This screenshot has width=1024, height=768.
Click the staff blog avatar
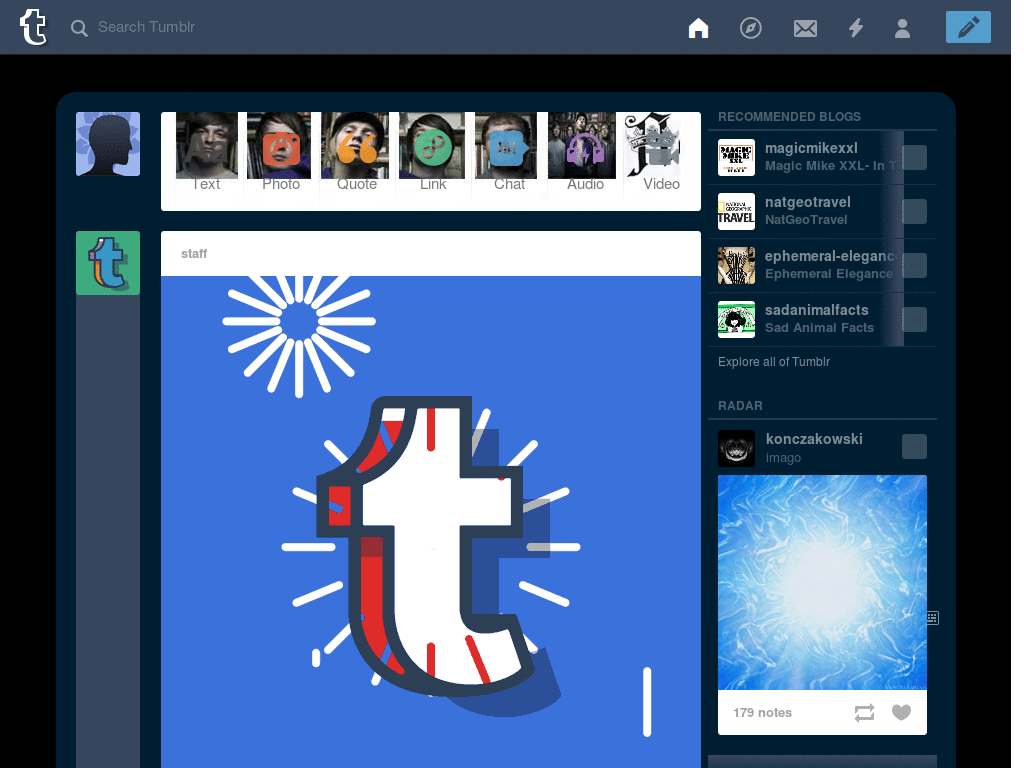pos(108,263)
